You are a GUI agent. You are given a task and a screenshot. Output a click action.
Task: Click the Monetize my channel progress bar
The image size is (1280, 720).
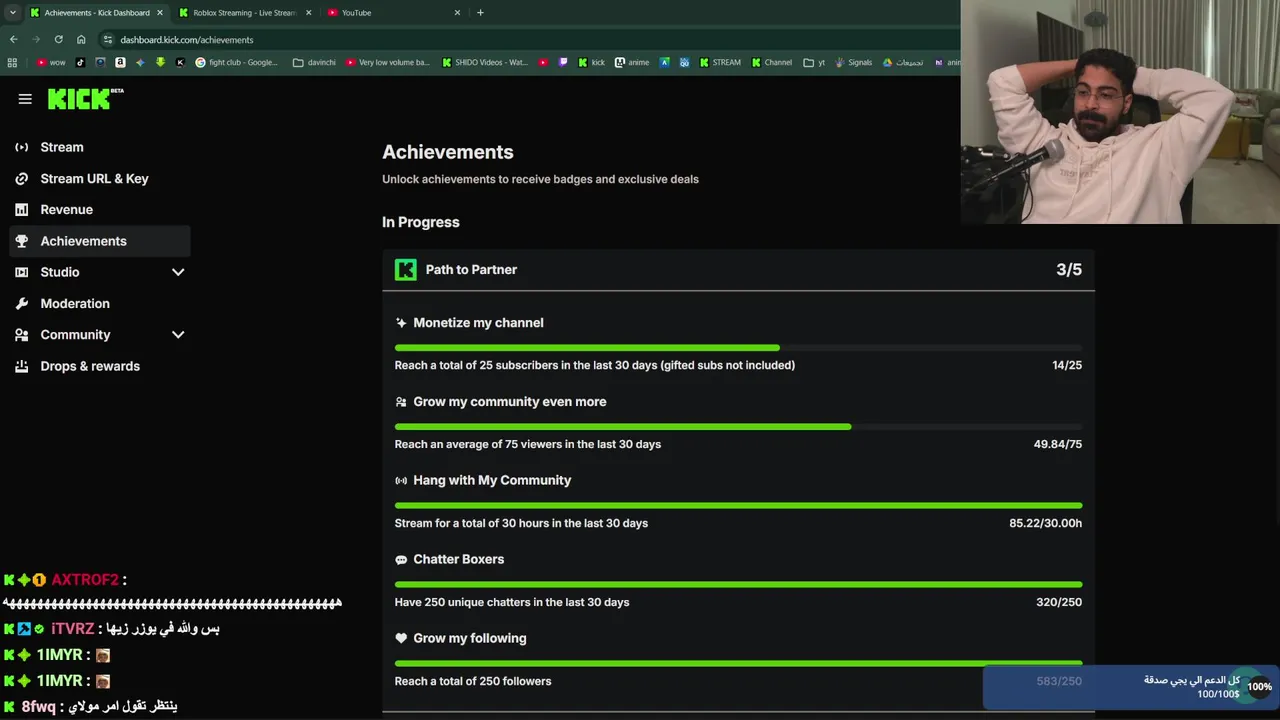[738, 348]
